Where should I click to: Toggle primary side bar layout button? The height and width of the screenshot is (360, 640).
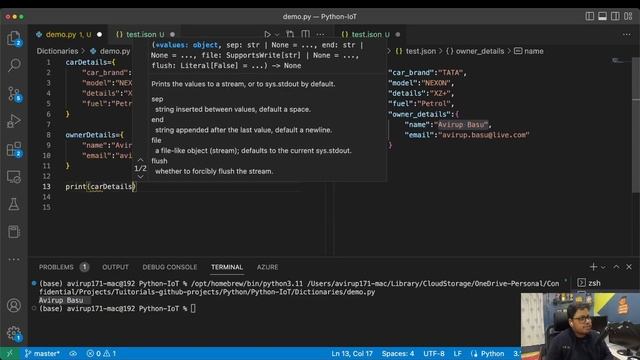click(x=589, y=16)
